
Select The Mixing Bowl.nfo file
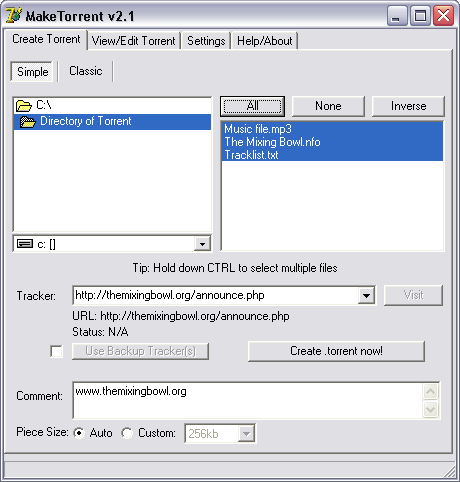pyautogui.click(x=332, y=142)
